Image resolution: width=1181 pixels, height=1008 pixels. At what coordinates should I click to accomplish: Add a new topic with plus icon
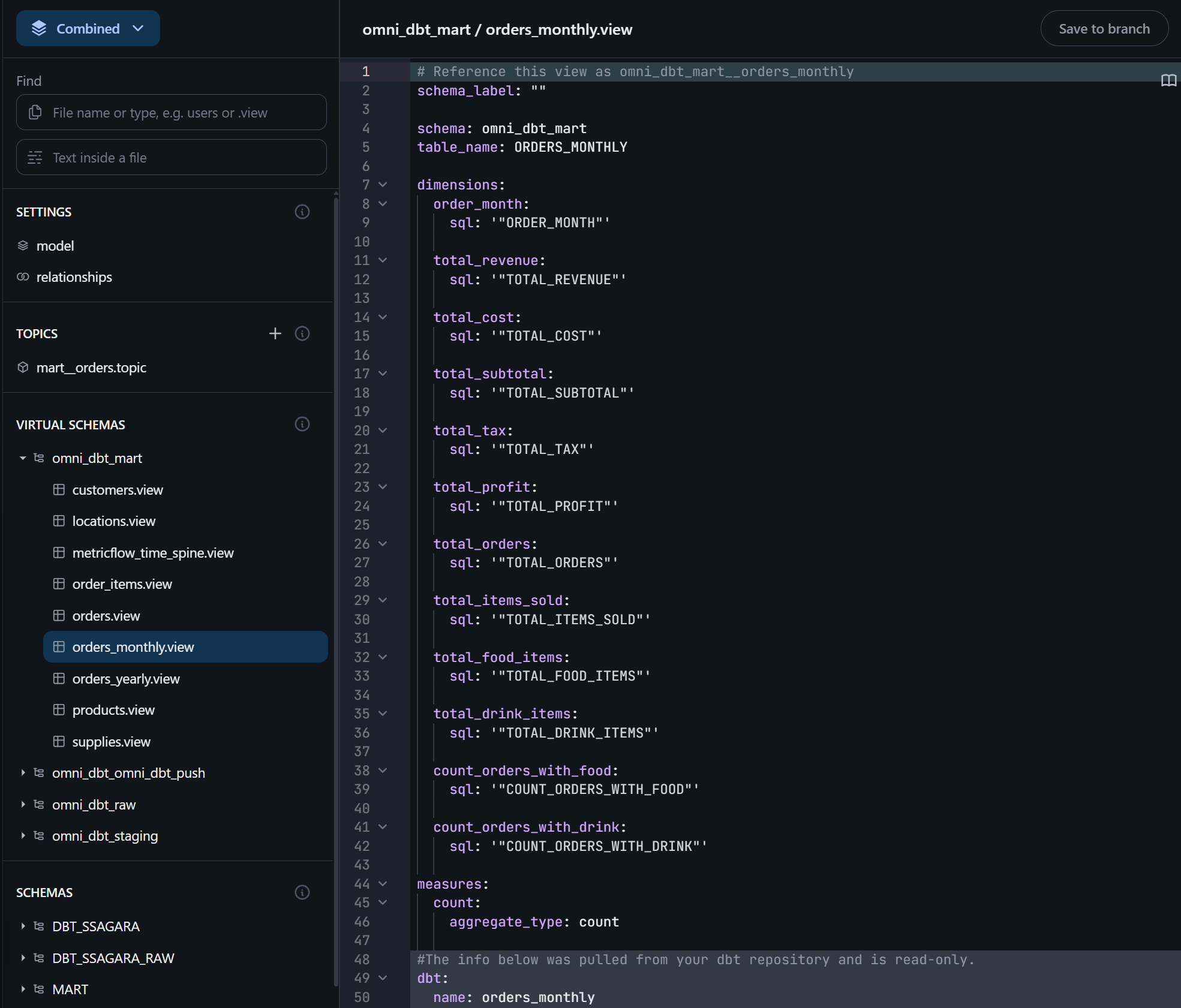[x=275, y=333]
